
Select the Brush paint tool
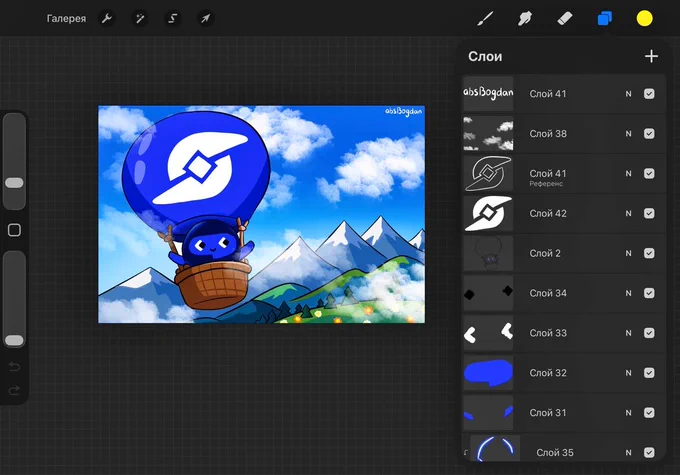(x=485, y=19)
